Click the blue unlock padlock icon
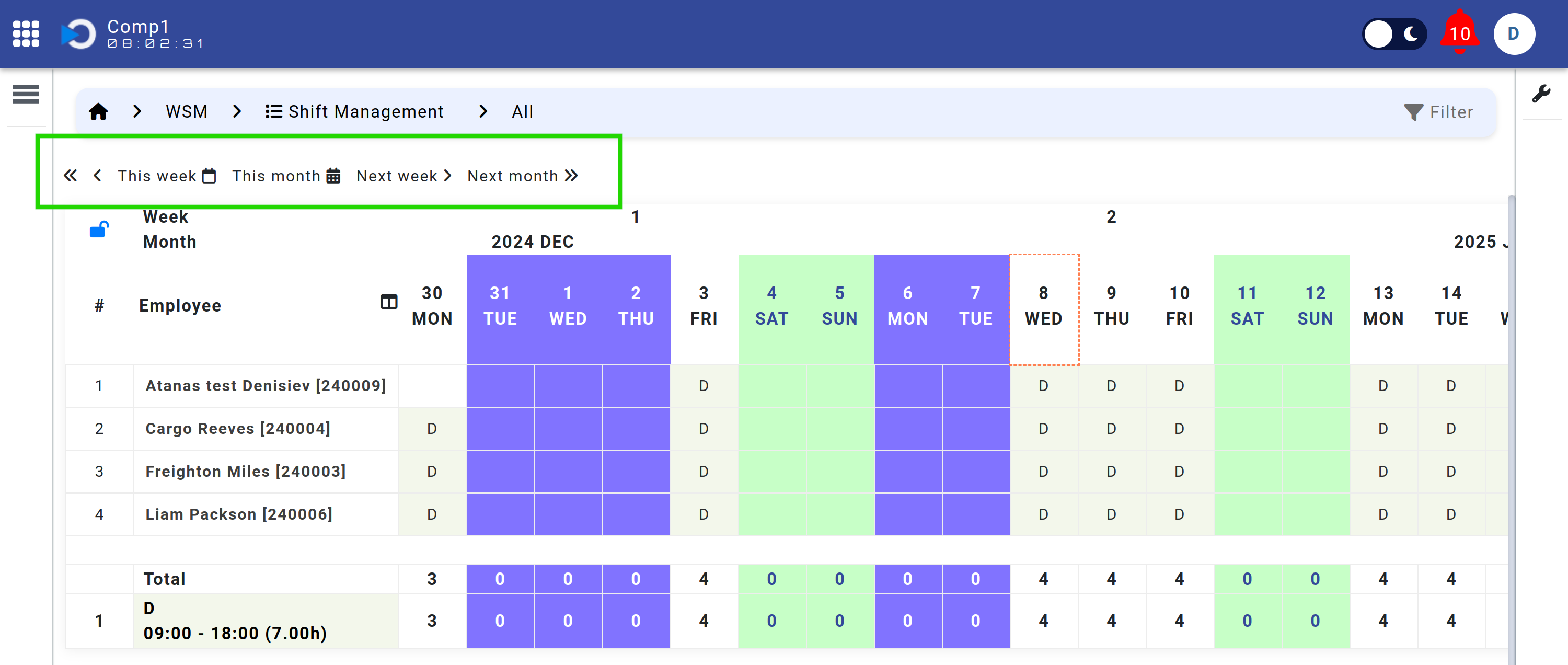Screen dimensions: 1568x665 (x=99, y=229)
